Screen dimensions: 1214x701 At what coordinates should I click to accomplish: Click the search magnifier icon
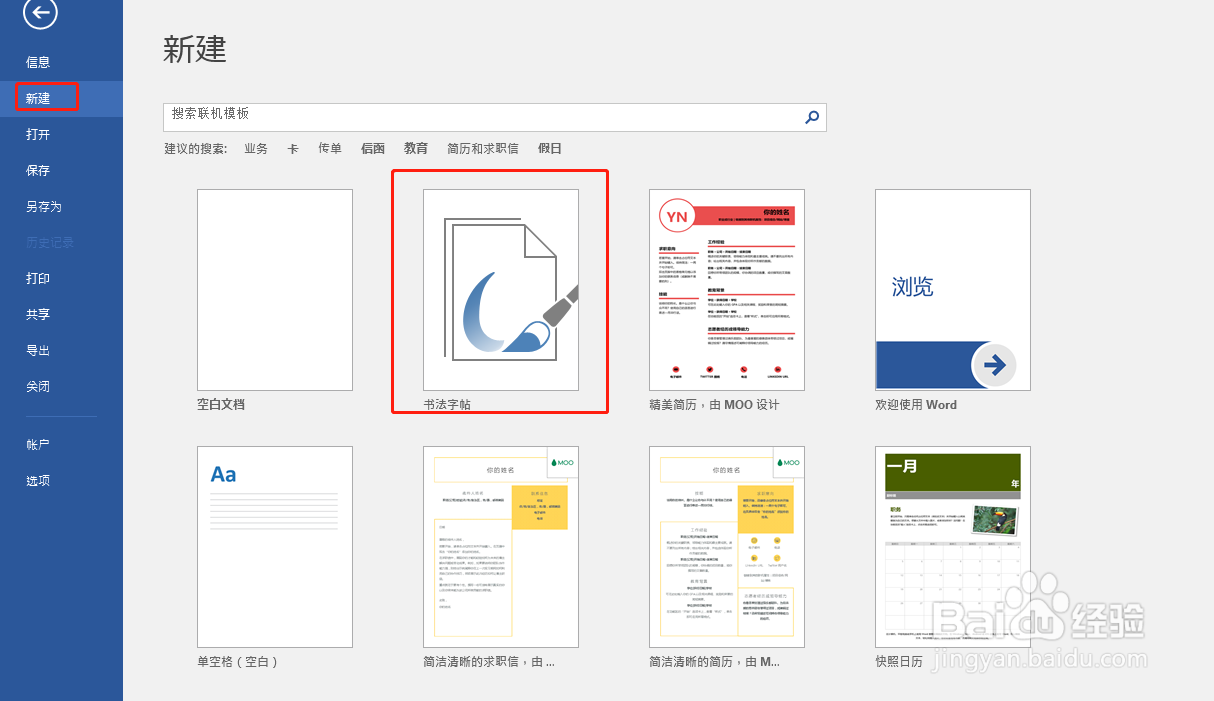click(812, 117)
